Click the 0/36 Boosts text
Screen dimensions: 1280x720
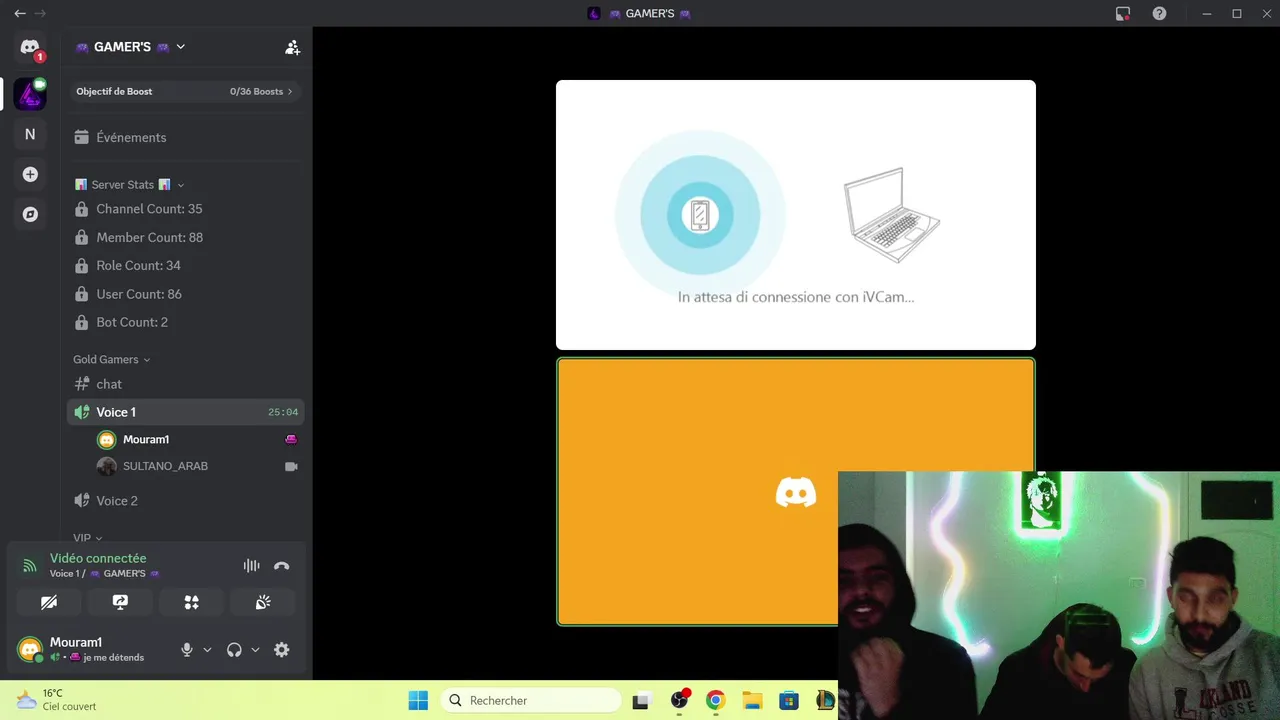pyautogui.click(x=256, y=91)
